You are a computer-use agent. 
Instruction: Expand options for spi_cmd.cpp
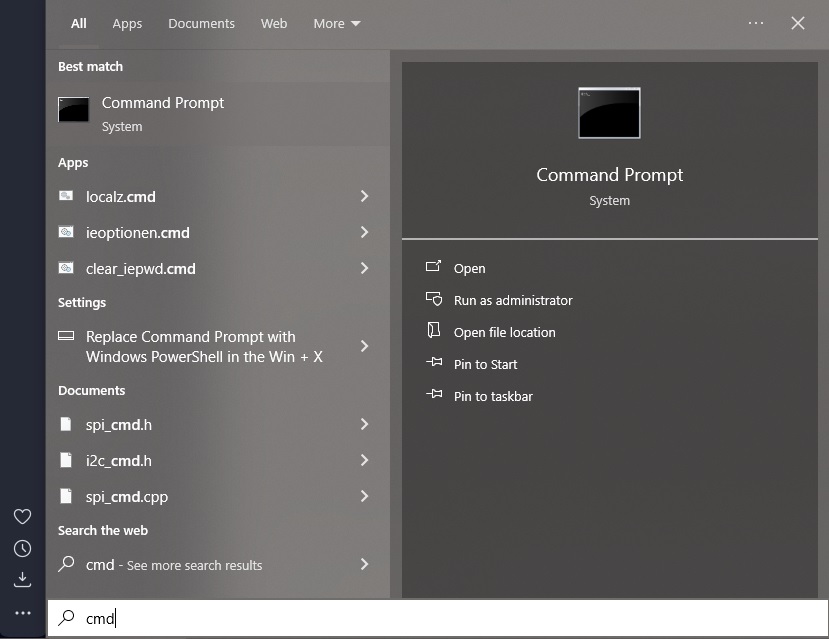[x=364, y=496]
